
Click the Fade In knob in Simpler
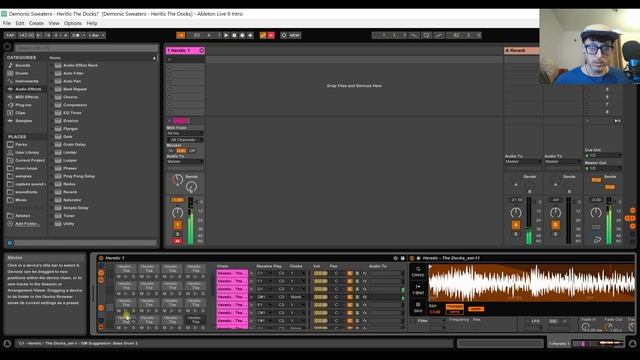click(x=586, y=327)
